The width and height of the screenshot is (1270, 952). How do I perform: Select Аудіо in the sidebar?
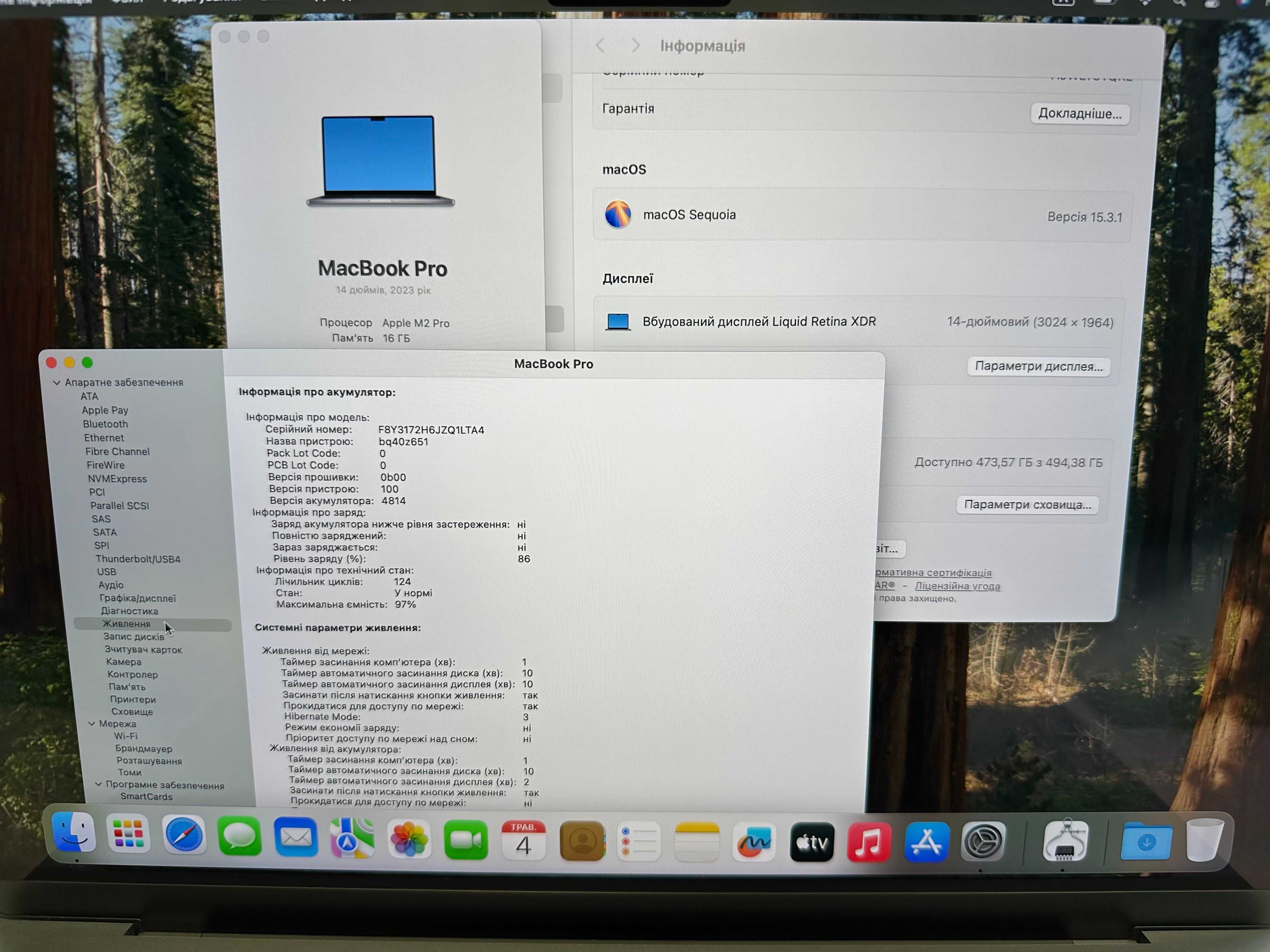(x=111, y=585)
